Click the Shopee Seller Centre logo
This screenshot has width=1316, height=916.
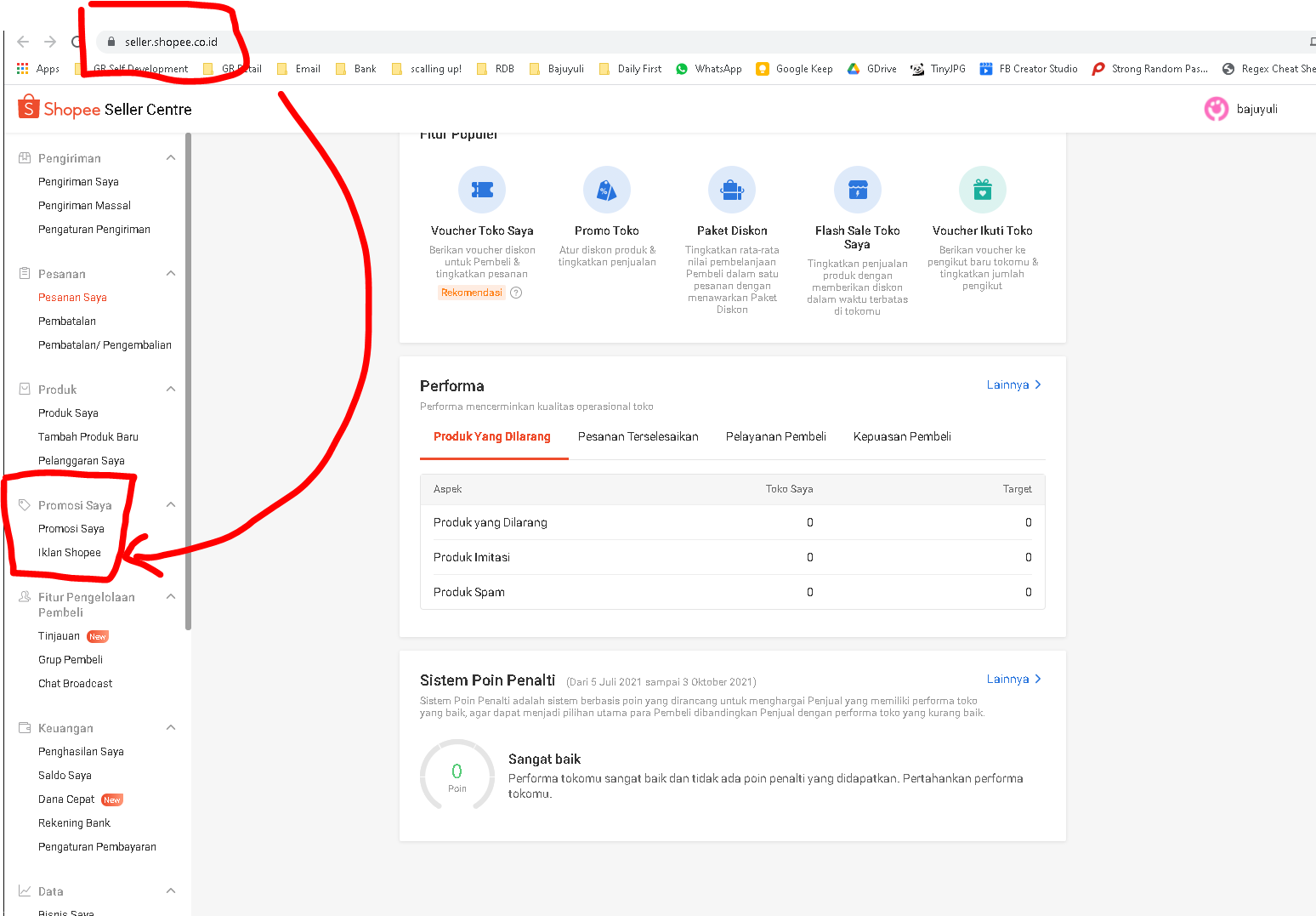coord(105,108)
